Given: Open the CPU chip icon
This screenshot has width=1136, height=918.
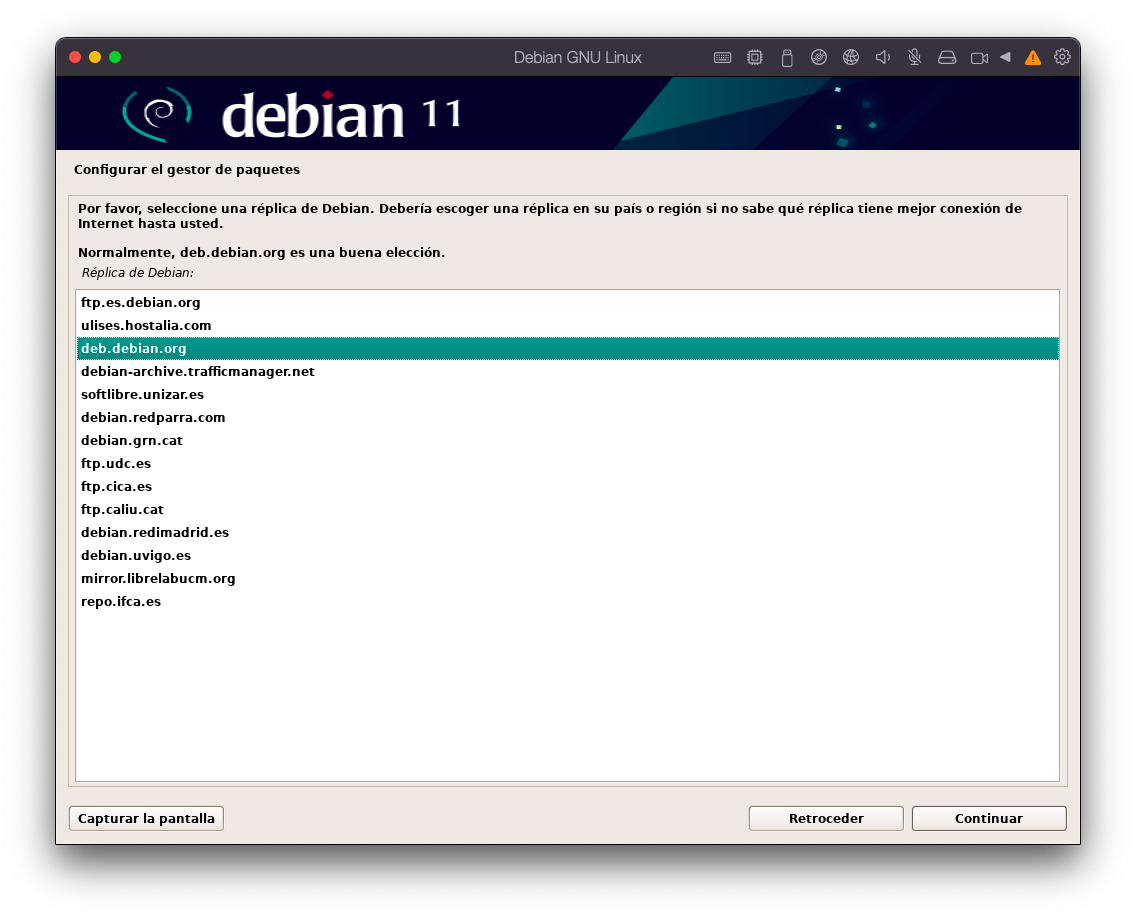Looking at the screenshot, I should tap(754, 58).
